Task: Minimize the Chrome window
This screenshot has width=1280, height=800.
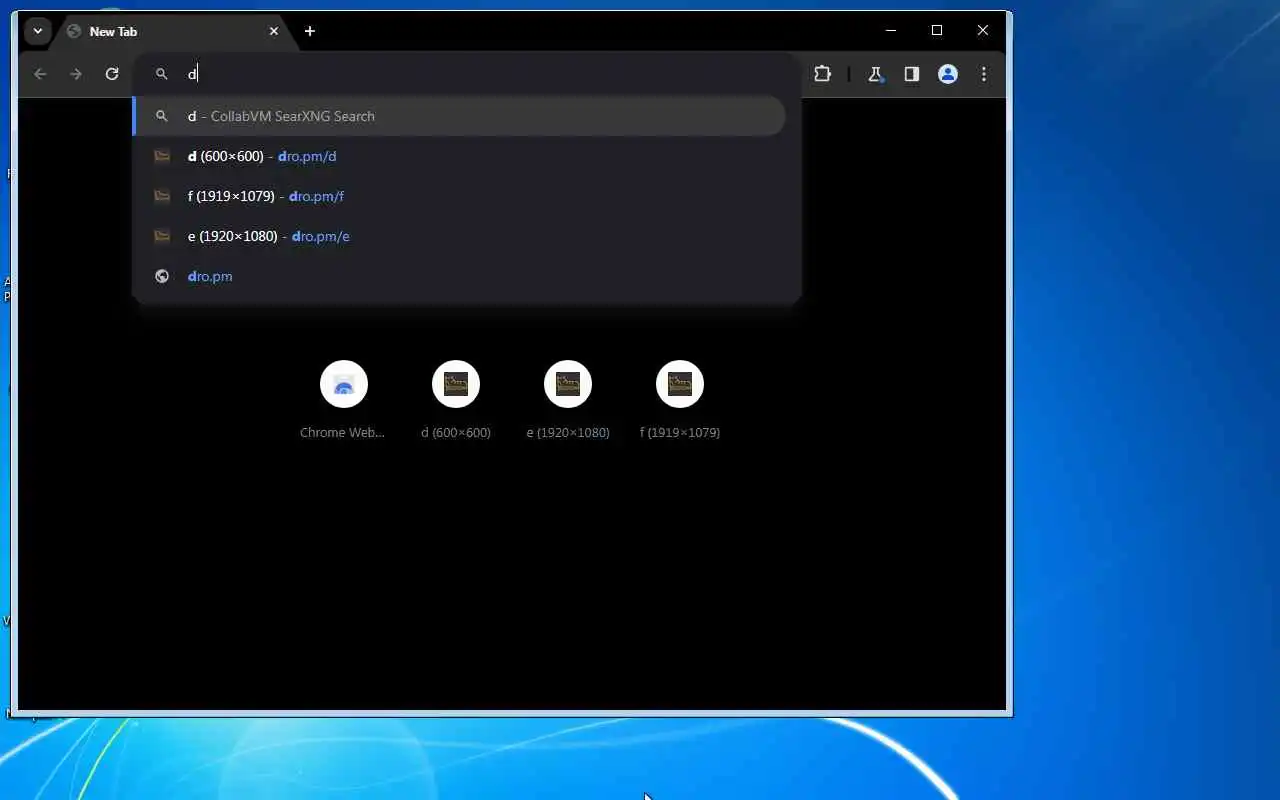Action: 891,31
